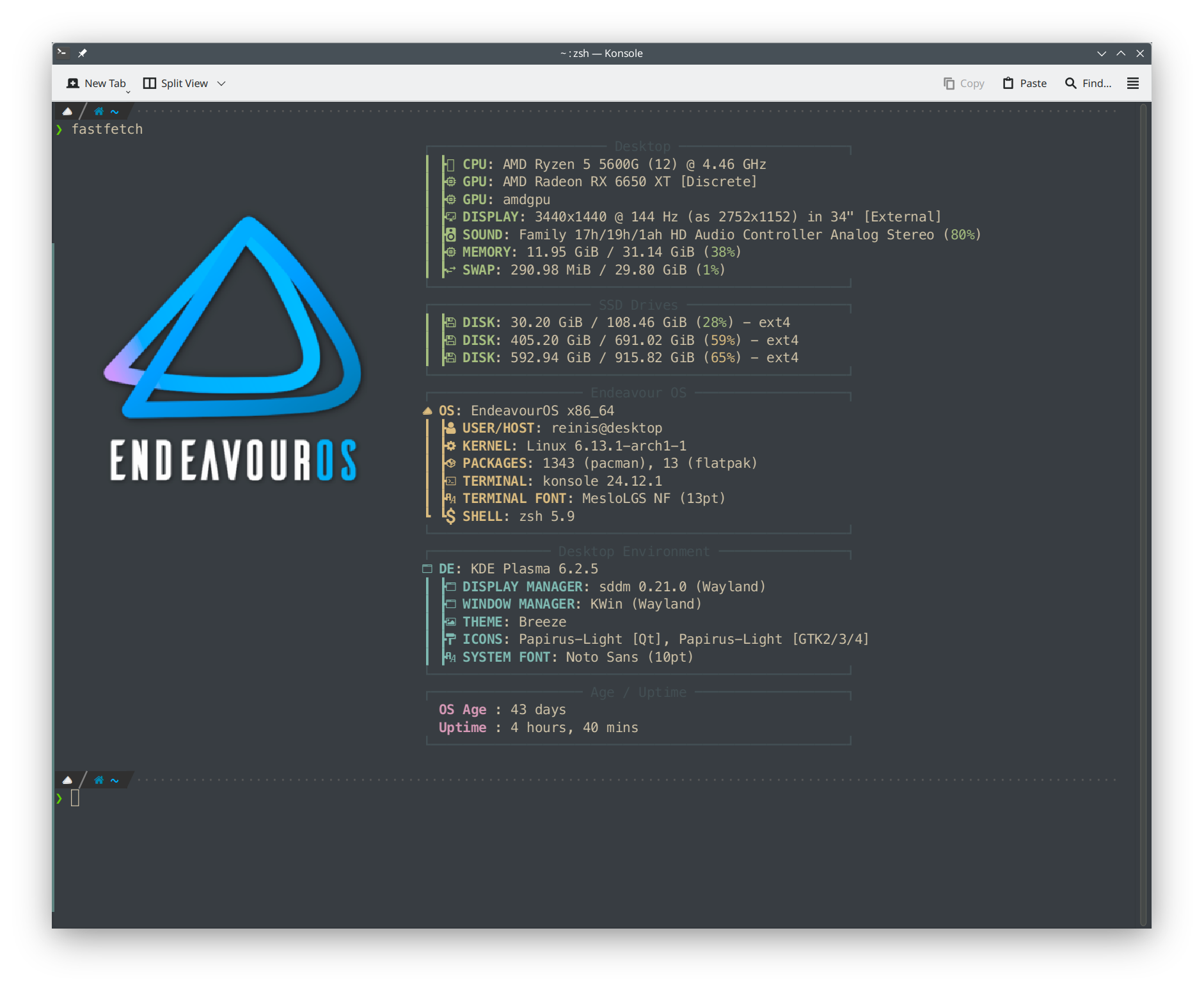Click the PACKAGES 1343 (pacman) line
1204x990 pixels.
[x=600, y=463]
